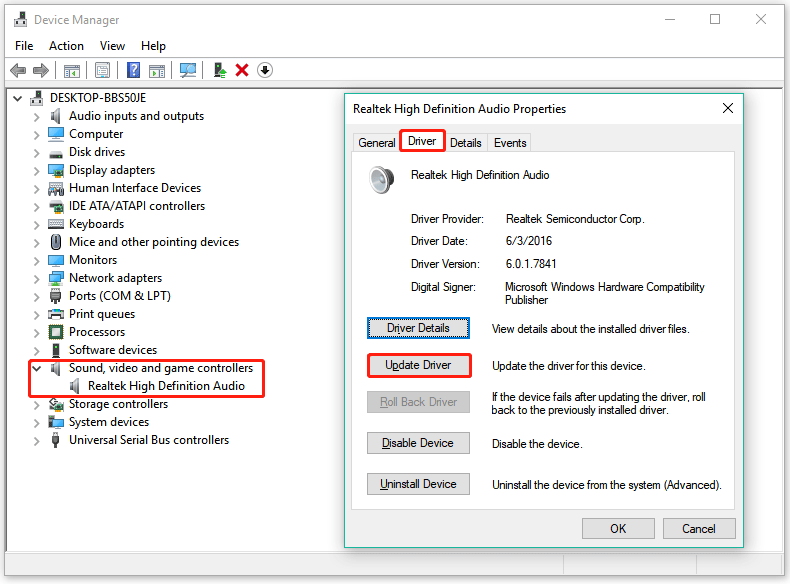Viewport: 790px width, 584px height.
Task: Click the Network adapters icon
Action: coord(56,278)
